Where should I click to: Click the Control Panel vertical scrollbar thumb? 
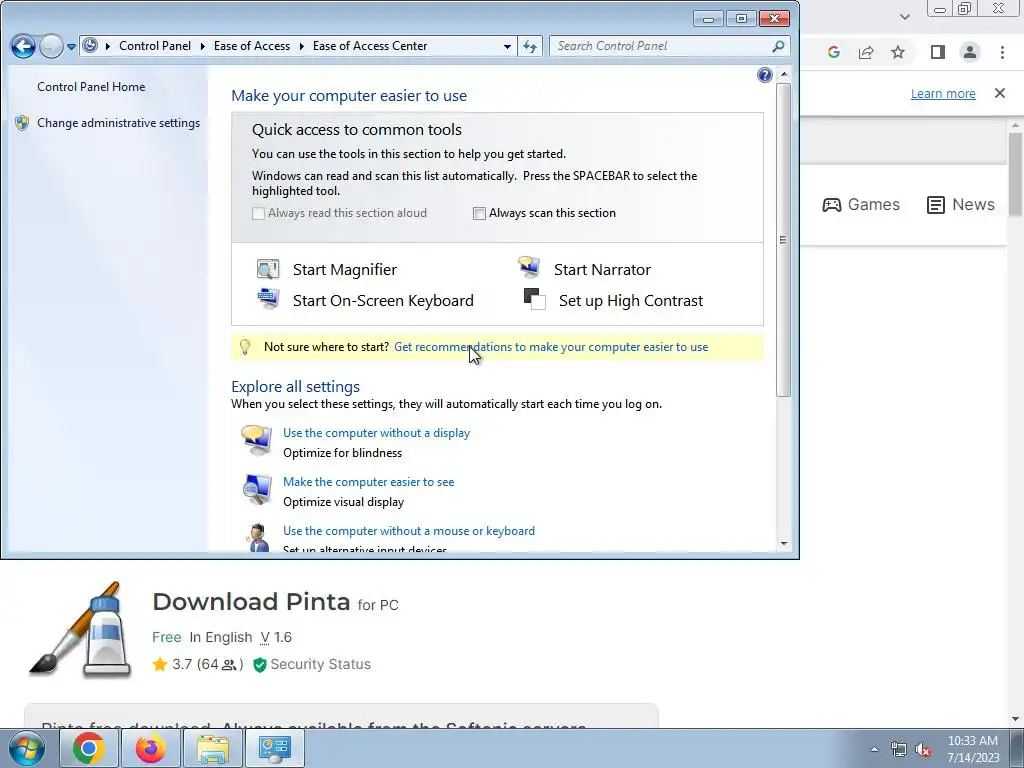(x=784, y=239)
